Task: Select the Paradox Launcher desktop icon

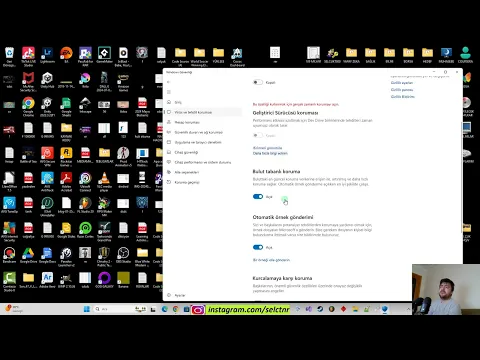Action: [66, 257]
